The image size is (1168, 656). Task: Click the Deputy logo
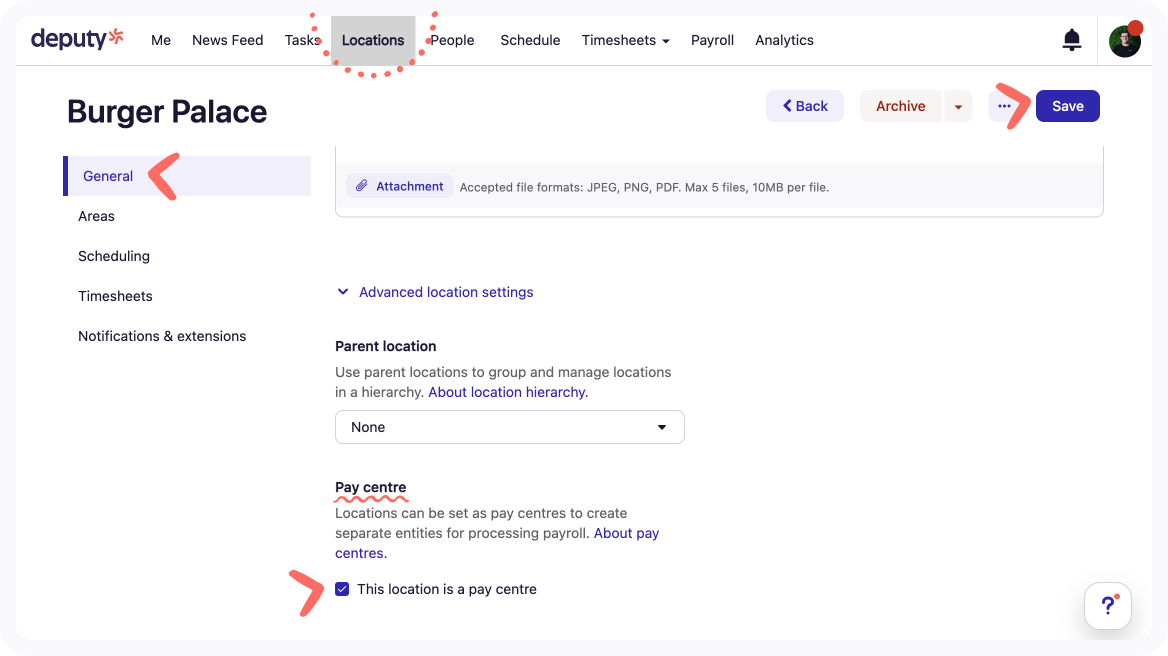(77, 39)
